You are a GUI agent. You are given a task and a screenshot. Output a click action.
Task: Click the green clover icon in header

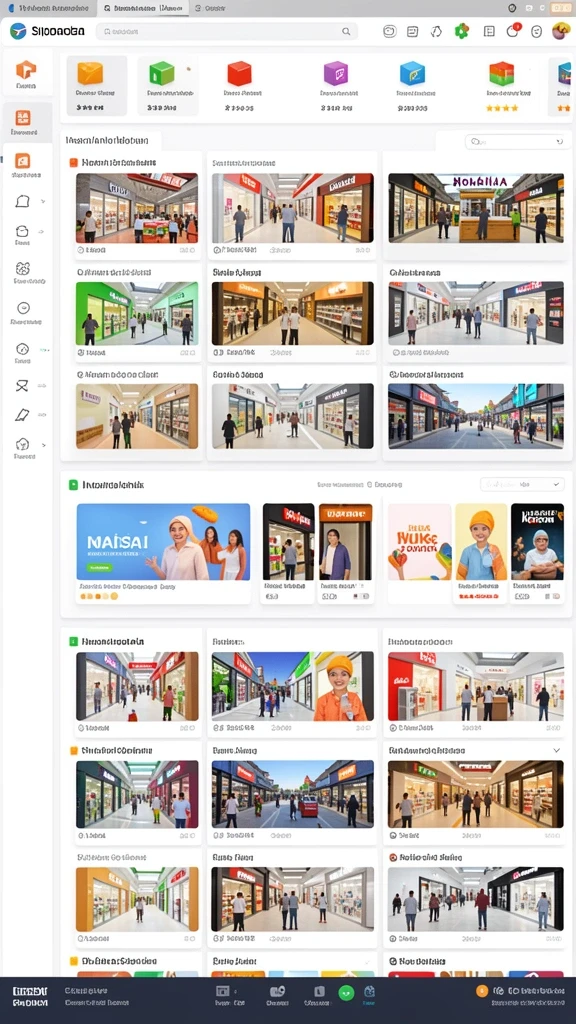(462, 31)
